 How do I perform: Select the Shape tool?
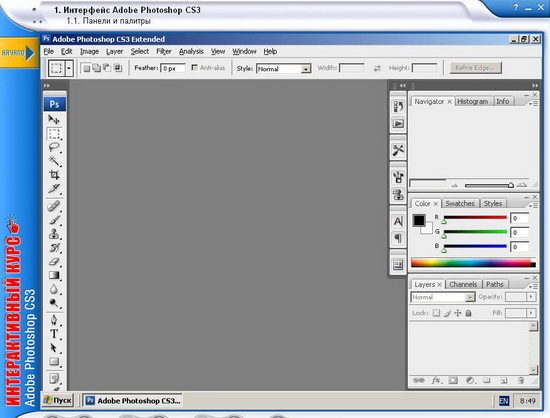click(54, 362)
